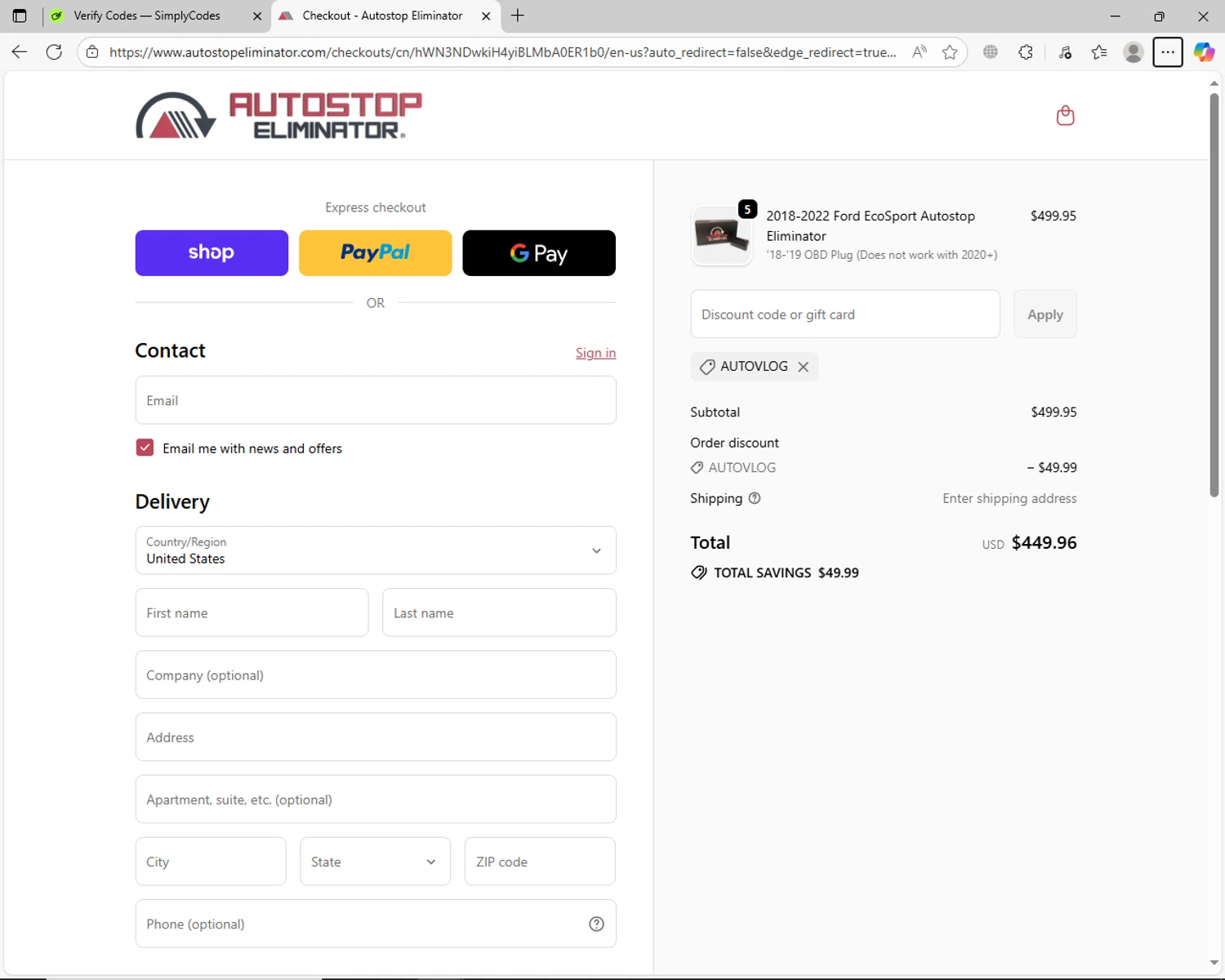The height and width of the screenshot is (980, 1225).
Task: Focus the Discount code or gift card field
Action: click(845, 314)
